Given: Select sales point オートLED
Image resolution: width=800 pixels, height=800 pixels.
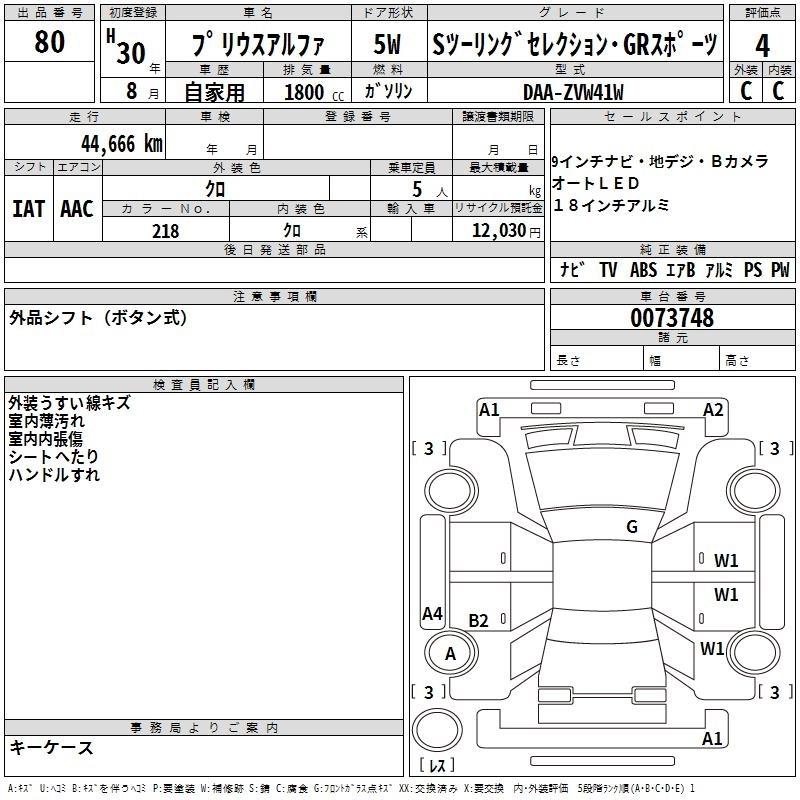Looking at the screenshot, I should (x=595, y=183).
